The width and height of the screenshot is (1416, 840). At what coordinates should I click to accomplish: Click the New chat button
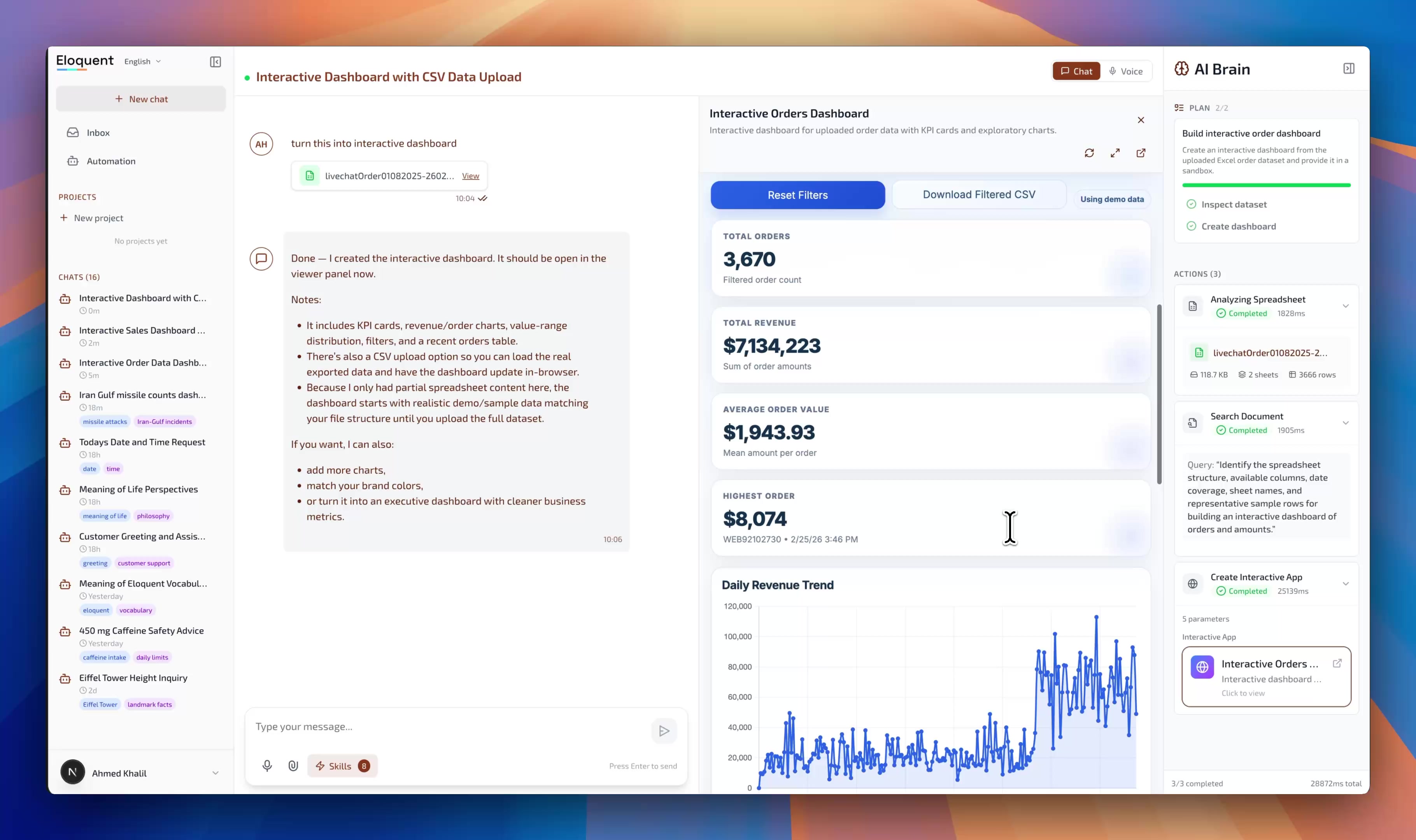141,99
